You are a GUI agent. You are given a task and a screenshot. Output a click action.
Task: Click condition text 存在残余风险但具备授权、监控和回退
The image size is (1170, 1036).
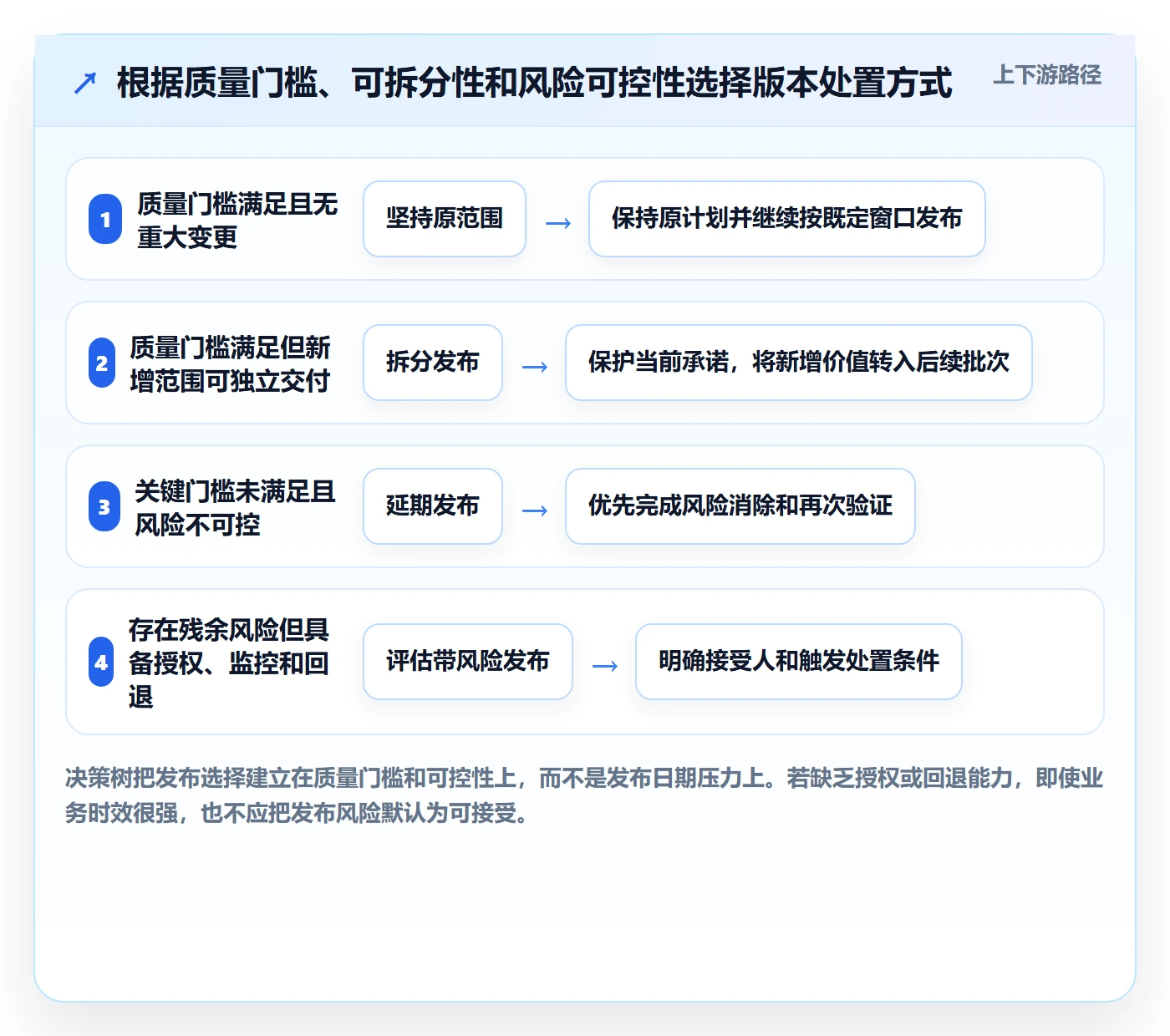coord(229,663)
